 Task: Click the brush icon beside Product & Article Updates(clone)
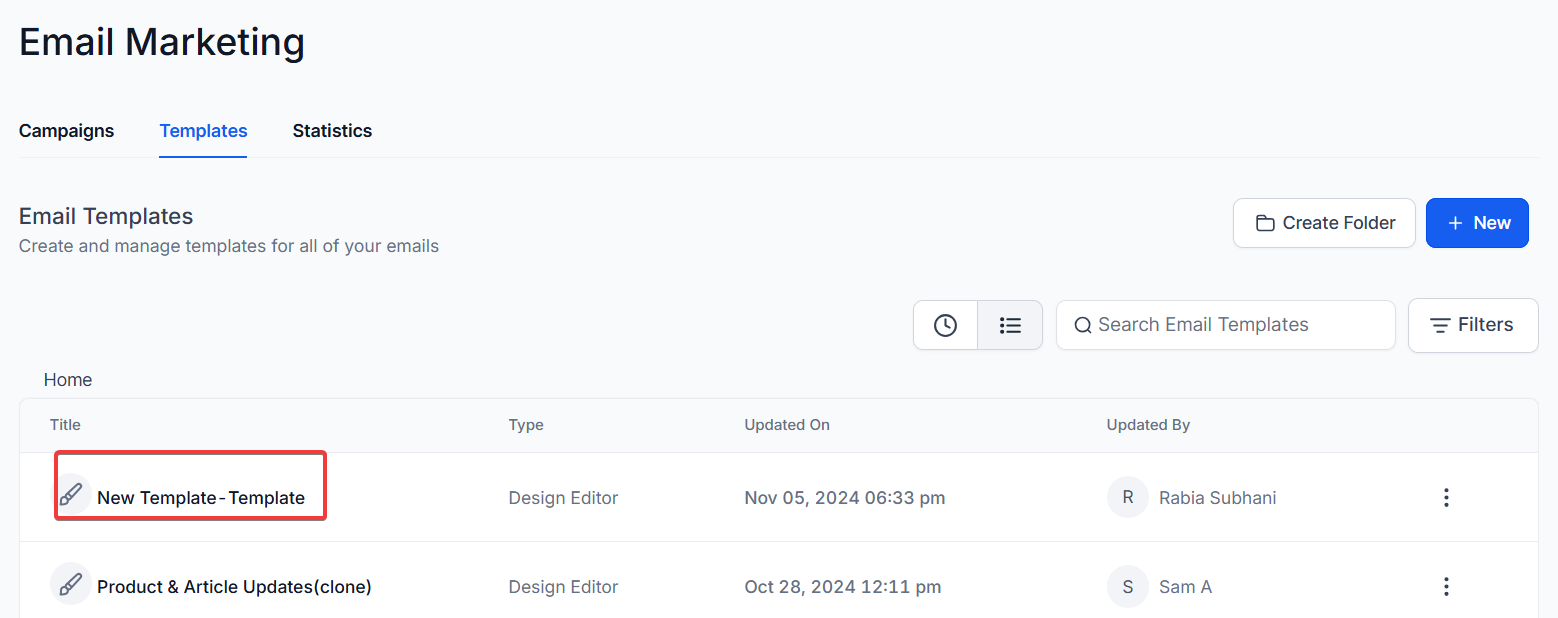coord(71,585)
